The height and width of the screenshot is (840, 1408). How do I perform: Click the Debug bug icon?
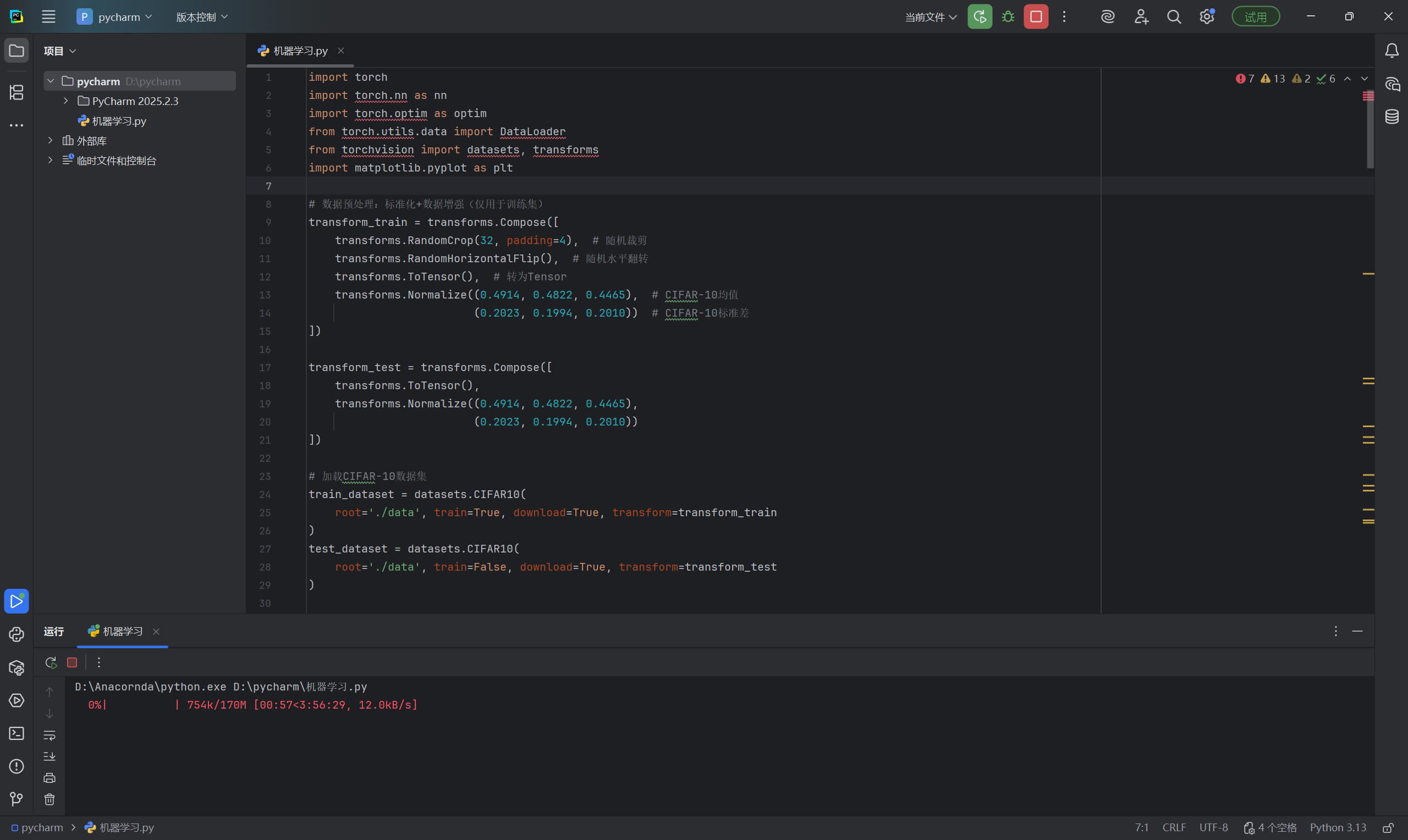pyautogui.click(x=1008, y=17)
